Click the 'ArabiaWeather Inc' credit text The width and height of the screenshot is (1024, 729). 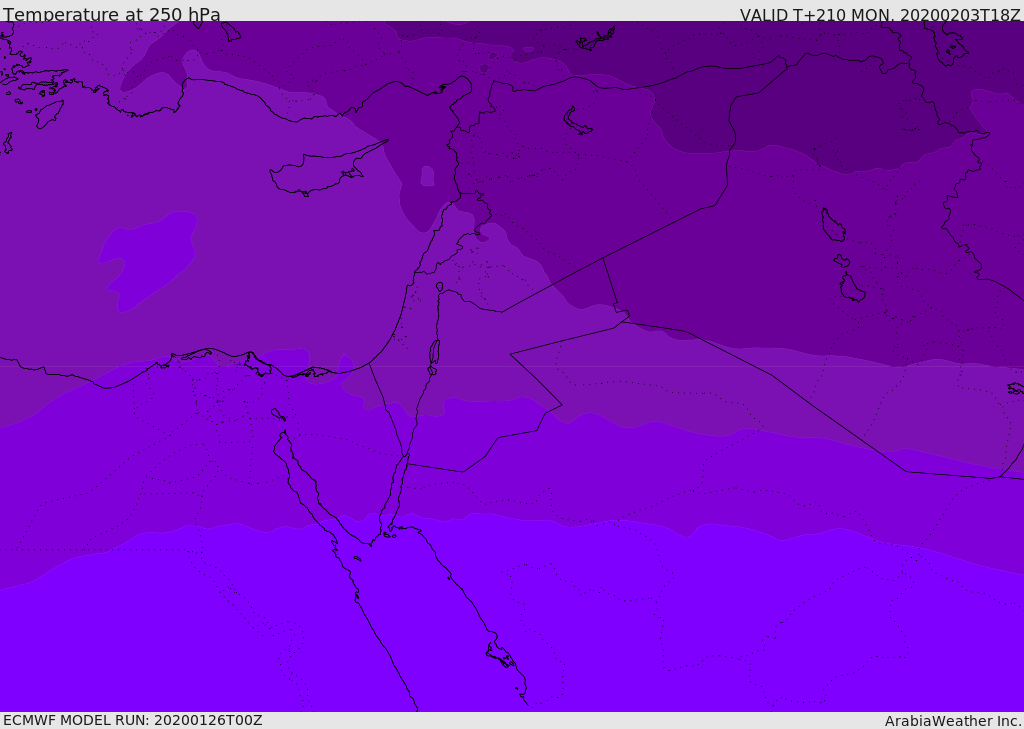point(952,721)
